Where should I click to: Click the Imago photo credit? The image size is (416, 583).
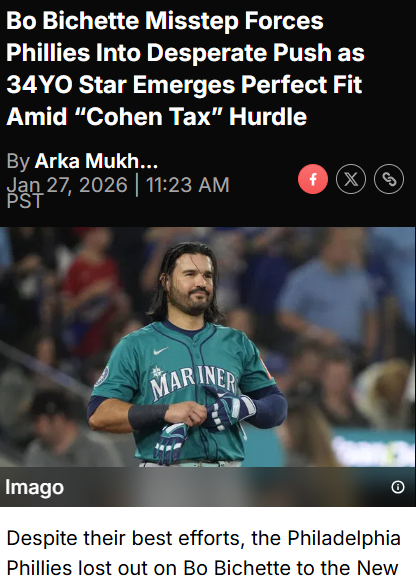tap(34, 487)
